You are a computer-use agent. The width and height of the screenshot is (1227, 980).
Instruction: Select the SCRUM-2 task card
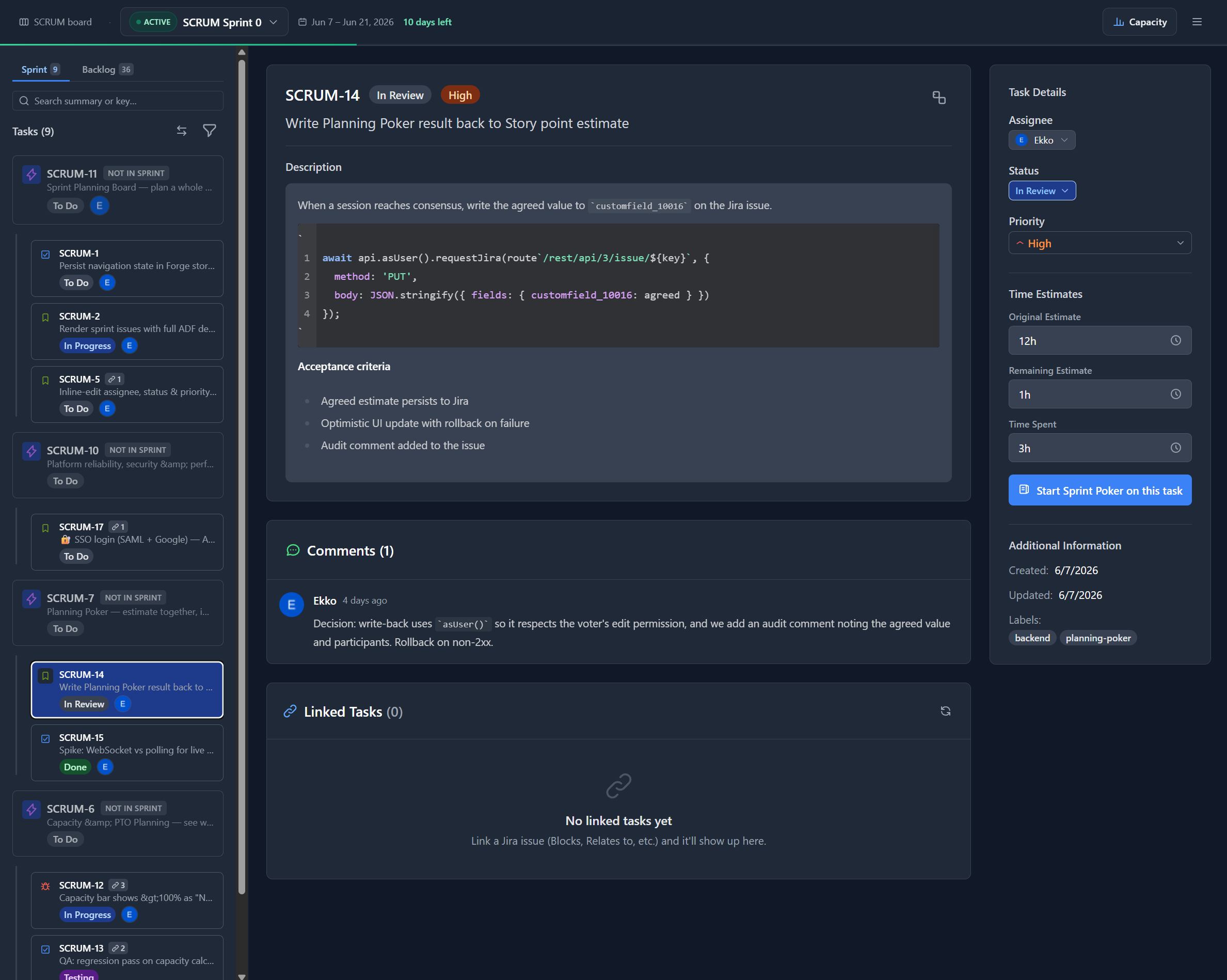coord(127,331)
